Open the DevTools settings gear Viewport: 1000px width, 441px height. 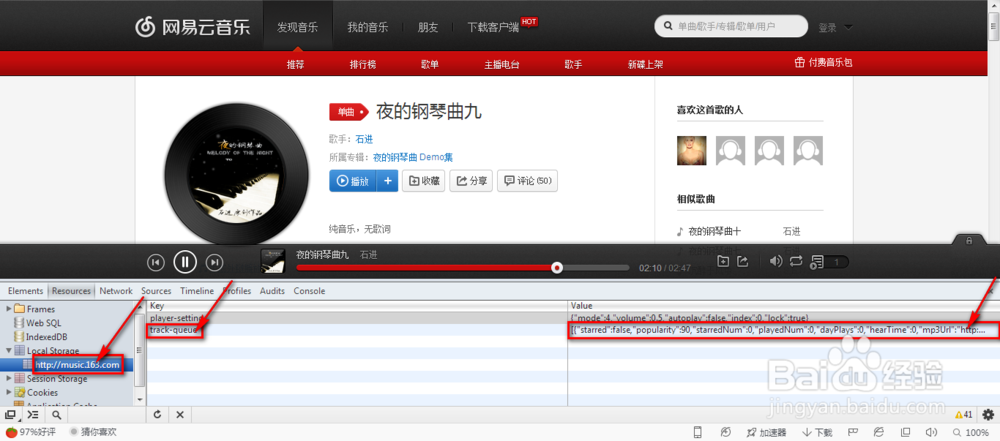[988, 415]
